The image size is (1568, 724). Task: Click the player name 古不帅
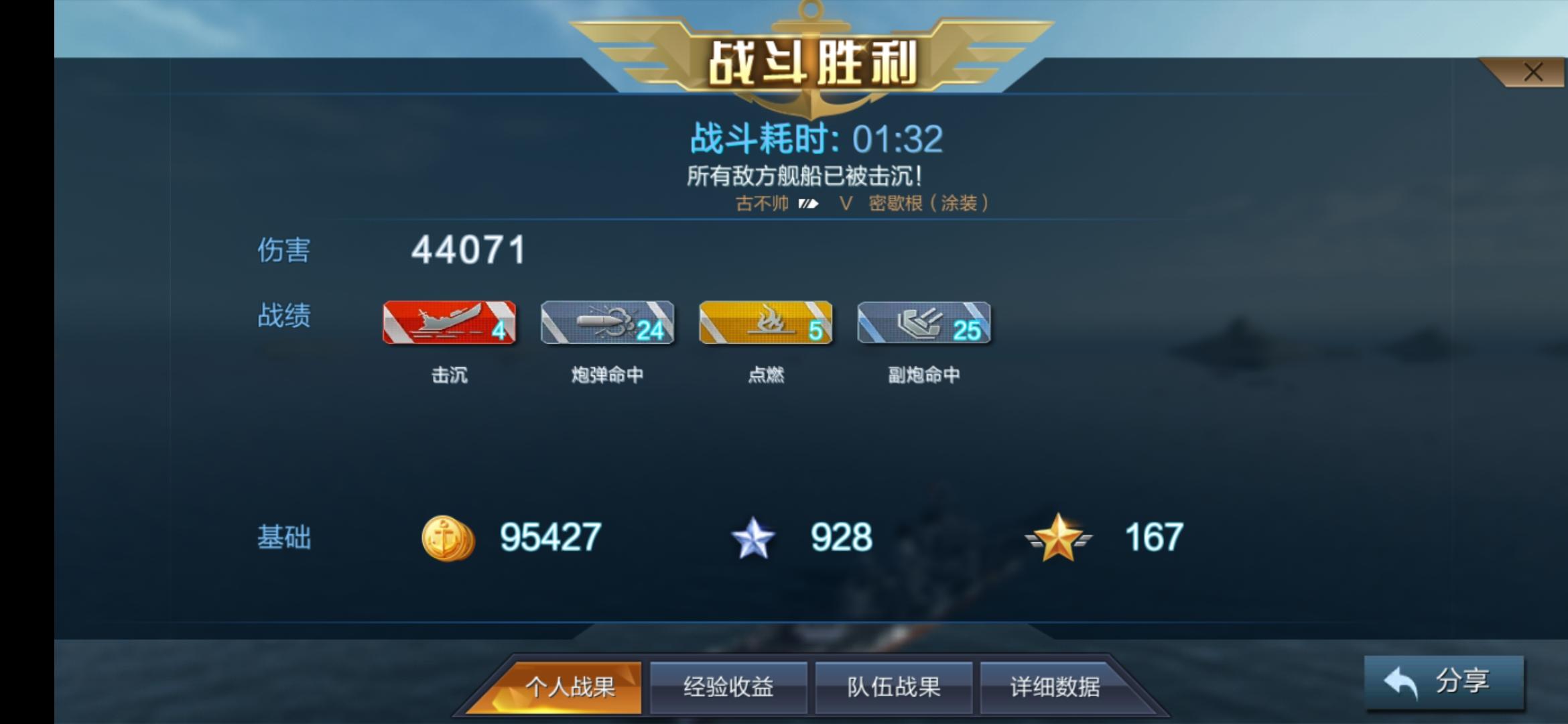coord(762,203)
